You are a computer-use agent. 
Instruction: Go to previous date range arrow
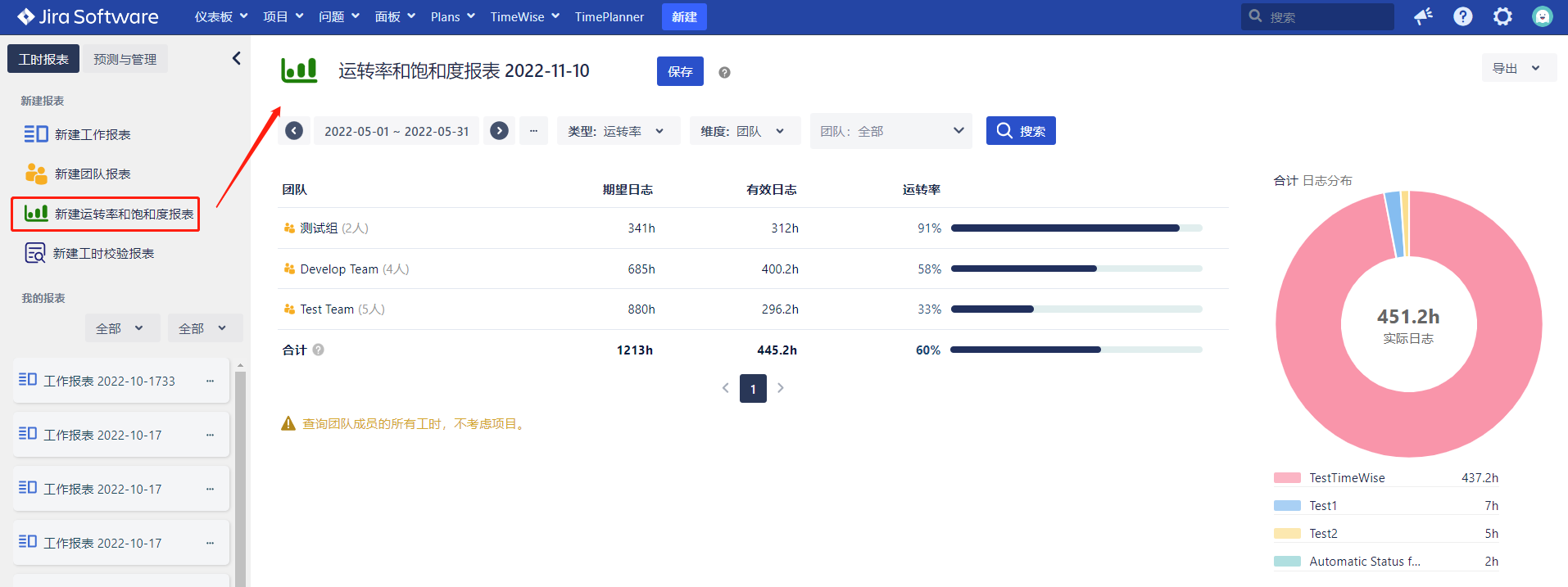click(294, 131)
